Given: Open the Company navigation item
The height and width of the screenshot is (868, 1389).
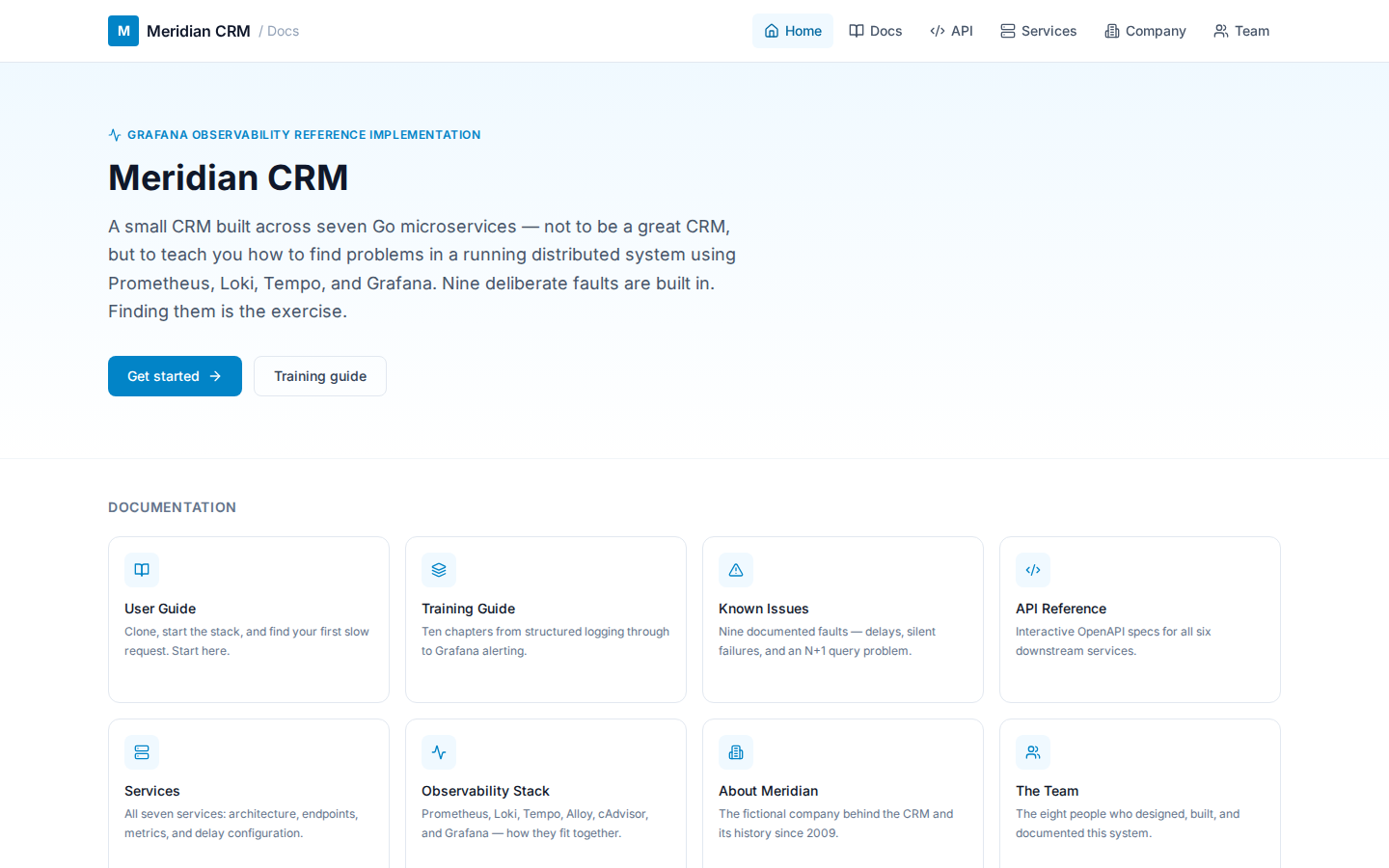Looking at the screenshot, I should (1145, 31).
